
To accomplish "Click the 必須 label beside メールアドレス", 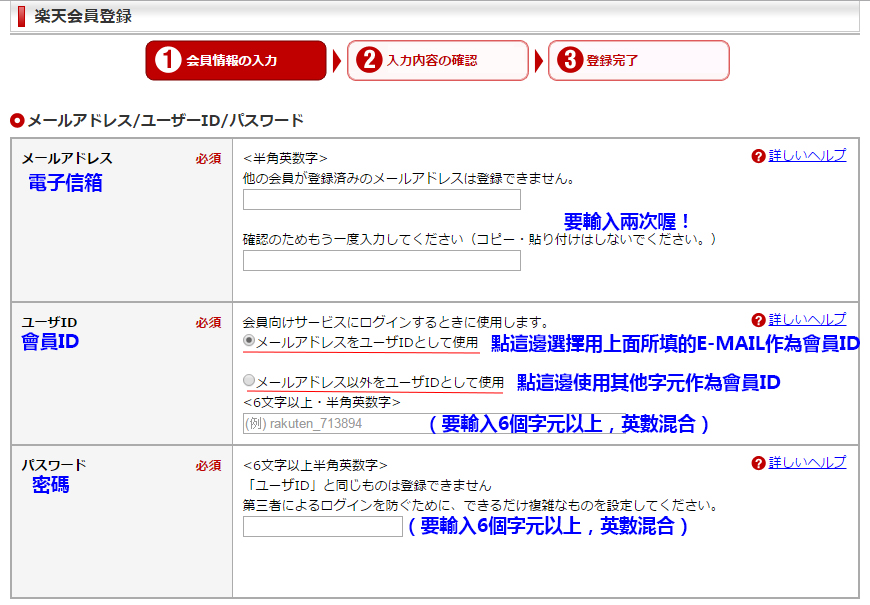I will (209, 159).
